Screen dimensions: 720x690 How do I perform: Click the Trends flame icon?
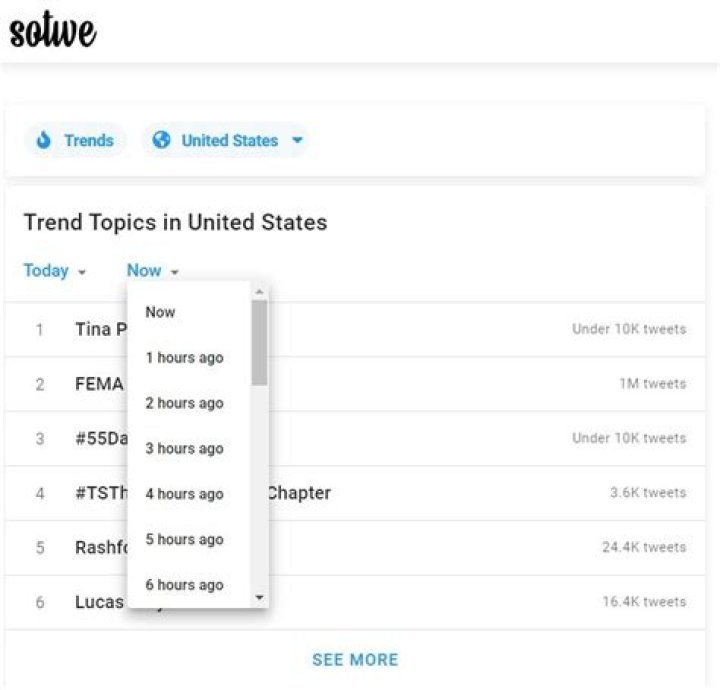click(x=43, y=141)
